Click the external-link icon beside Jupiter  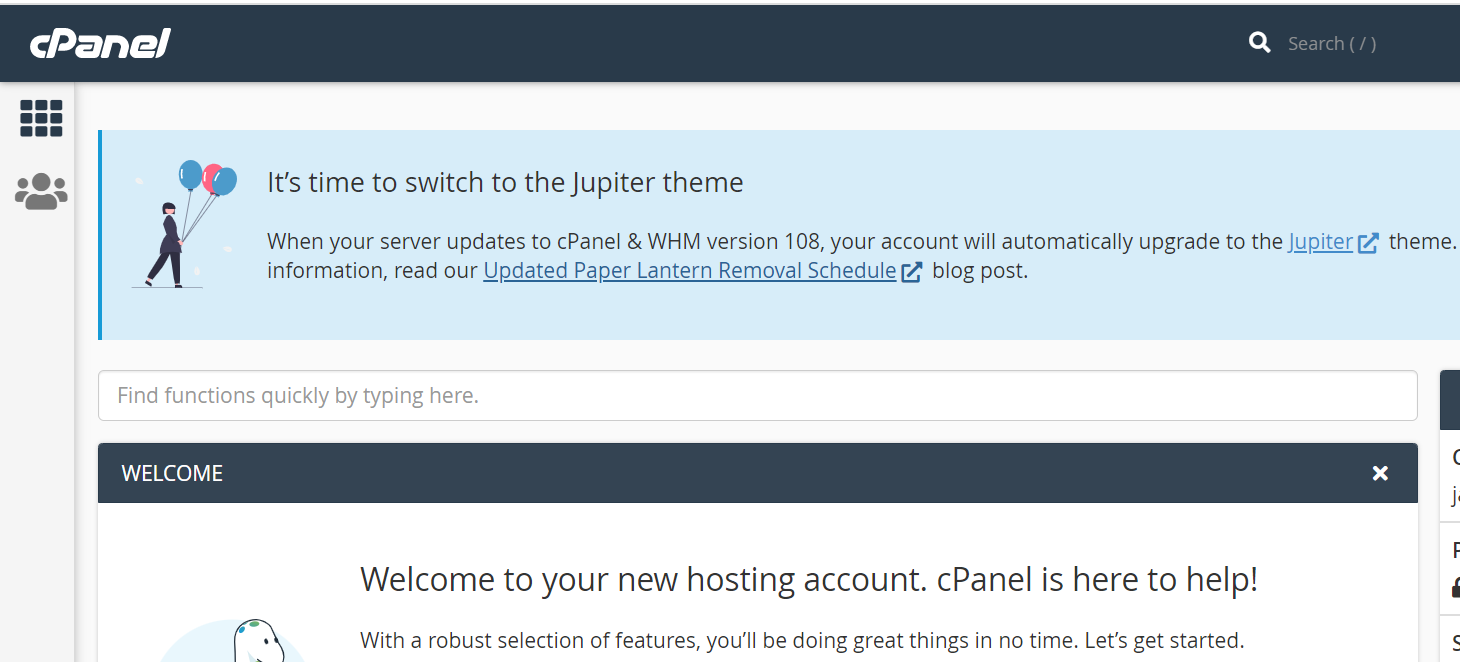point(1368,243)
